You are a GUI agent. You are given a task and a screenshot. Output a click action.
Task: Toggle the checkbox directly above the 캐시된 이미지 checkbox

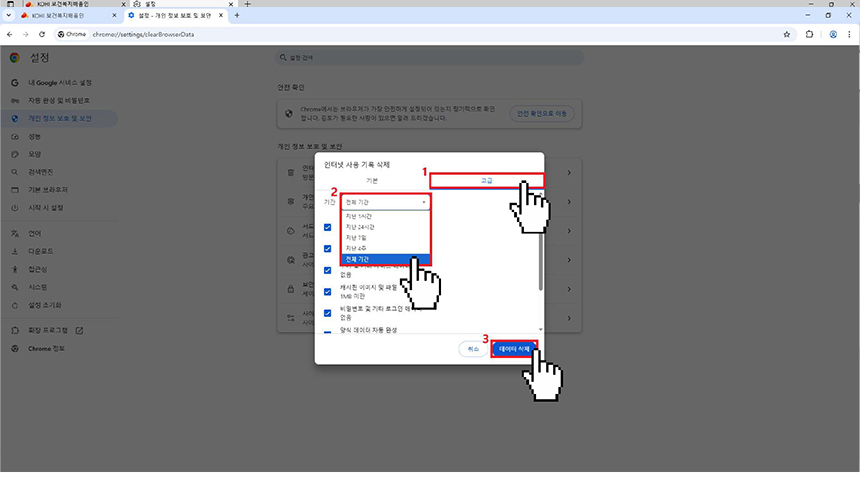click(x=327, y=270)
